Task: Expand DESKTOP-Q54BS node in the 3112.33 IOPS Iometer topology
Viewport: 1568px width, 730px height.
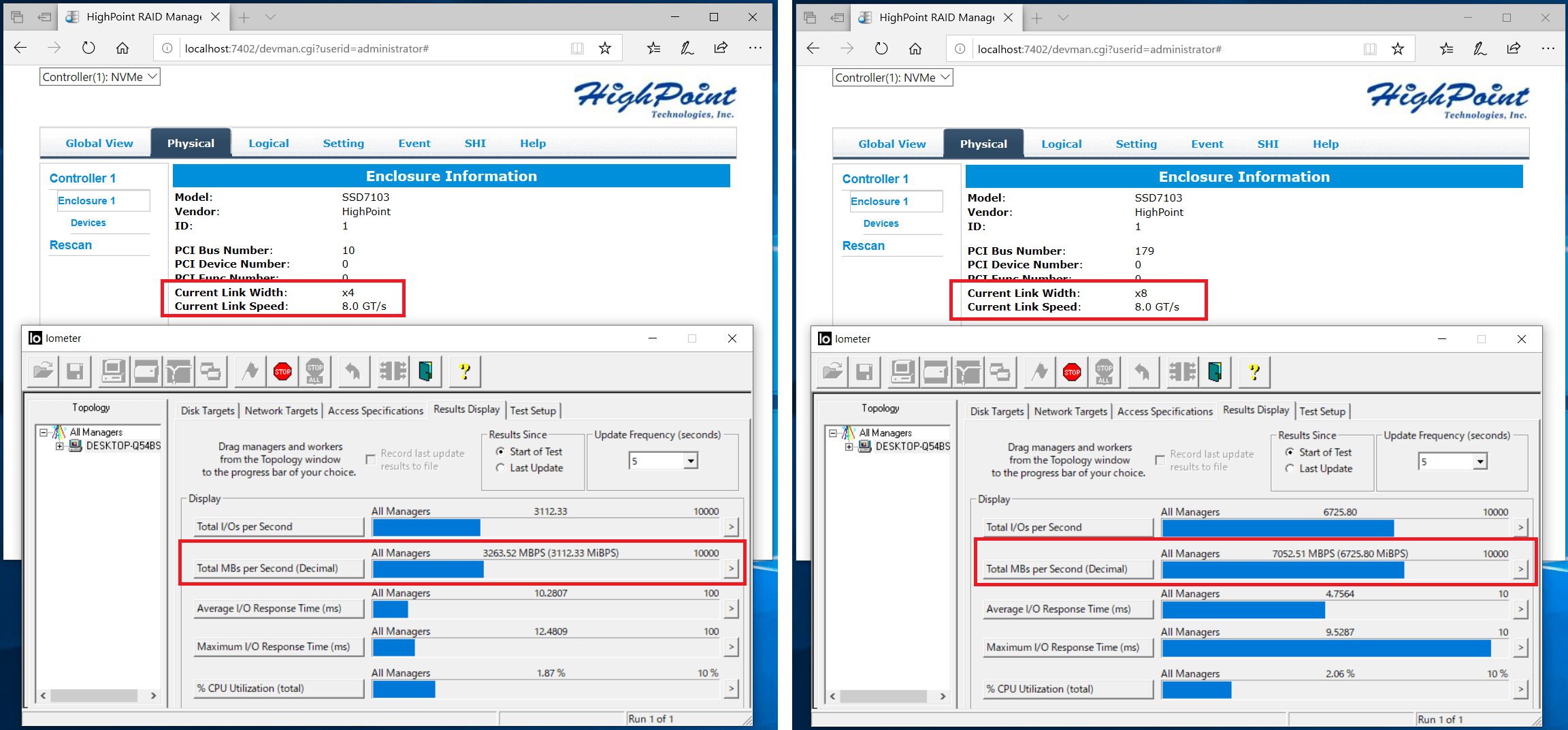Action: (60, 446)
